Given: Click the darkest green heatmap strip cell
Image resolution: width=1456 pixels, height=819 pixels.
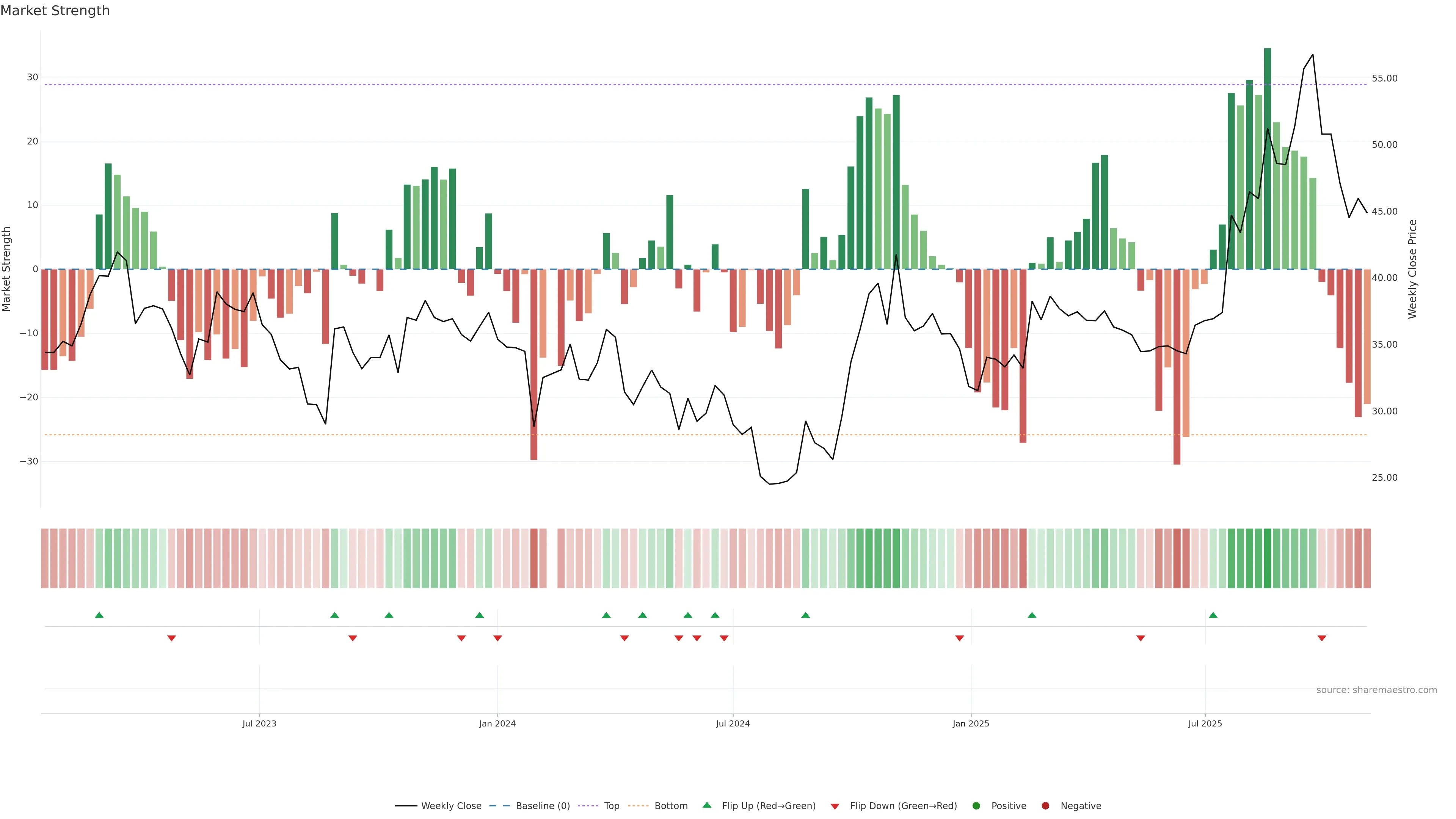Looking at the screenshot, I should pyautogui.click(x=1267, y=558).
